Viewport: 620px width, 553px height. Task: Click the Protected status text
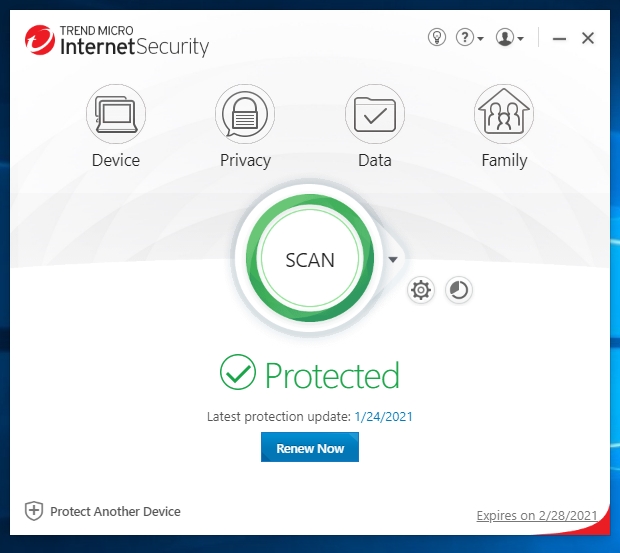coord(332,376)
